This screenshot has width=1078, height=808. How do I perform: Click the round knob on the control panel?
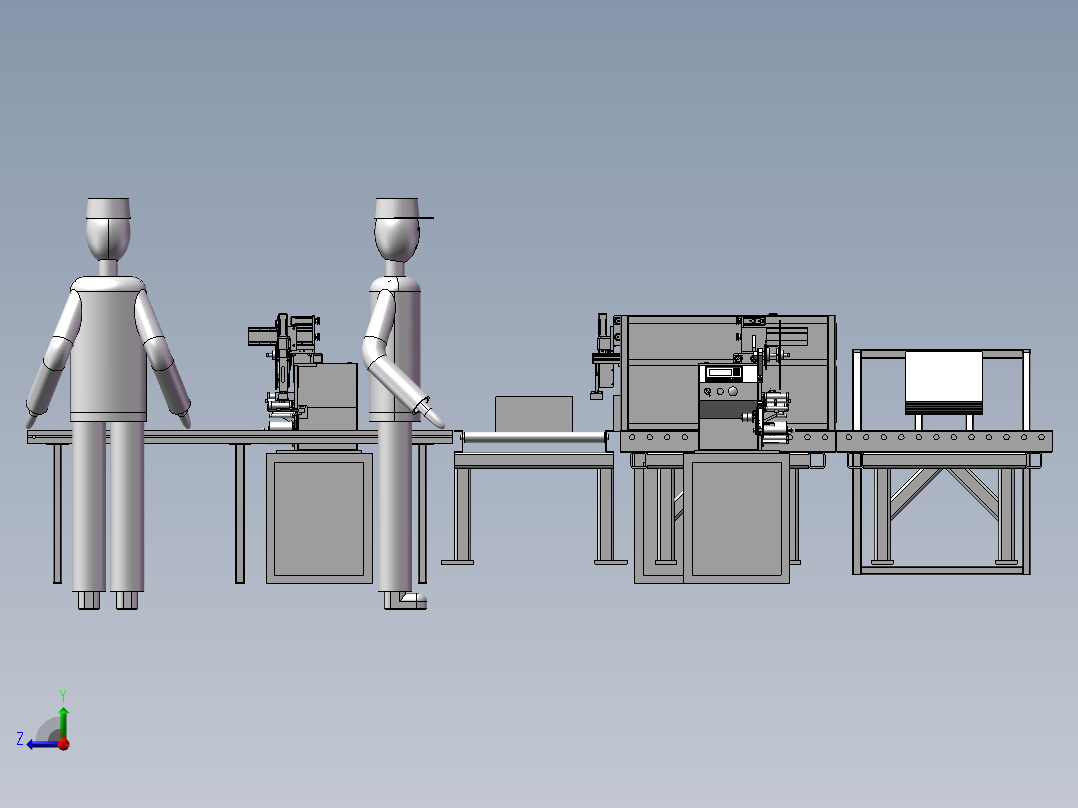tap(733, 392)
